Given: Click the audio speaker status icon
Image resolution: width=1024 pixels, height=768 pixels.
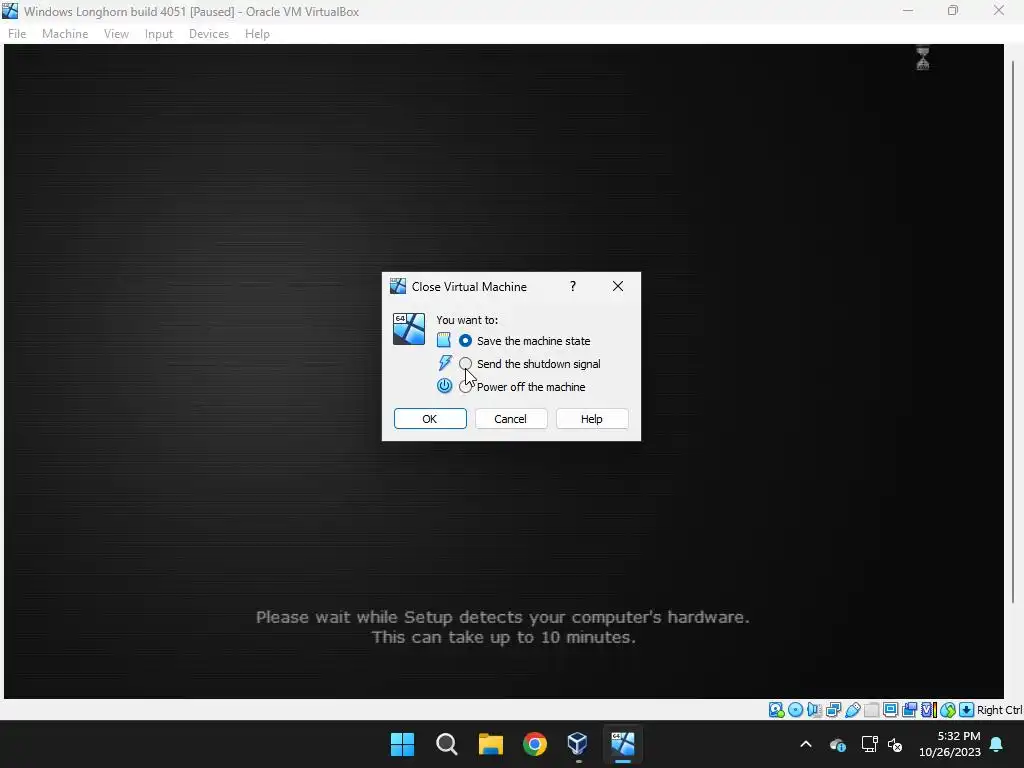Looking at the screenshot, I should point(814,710).
